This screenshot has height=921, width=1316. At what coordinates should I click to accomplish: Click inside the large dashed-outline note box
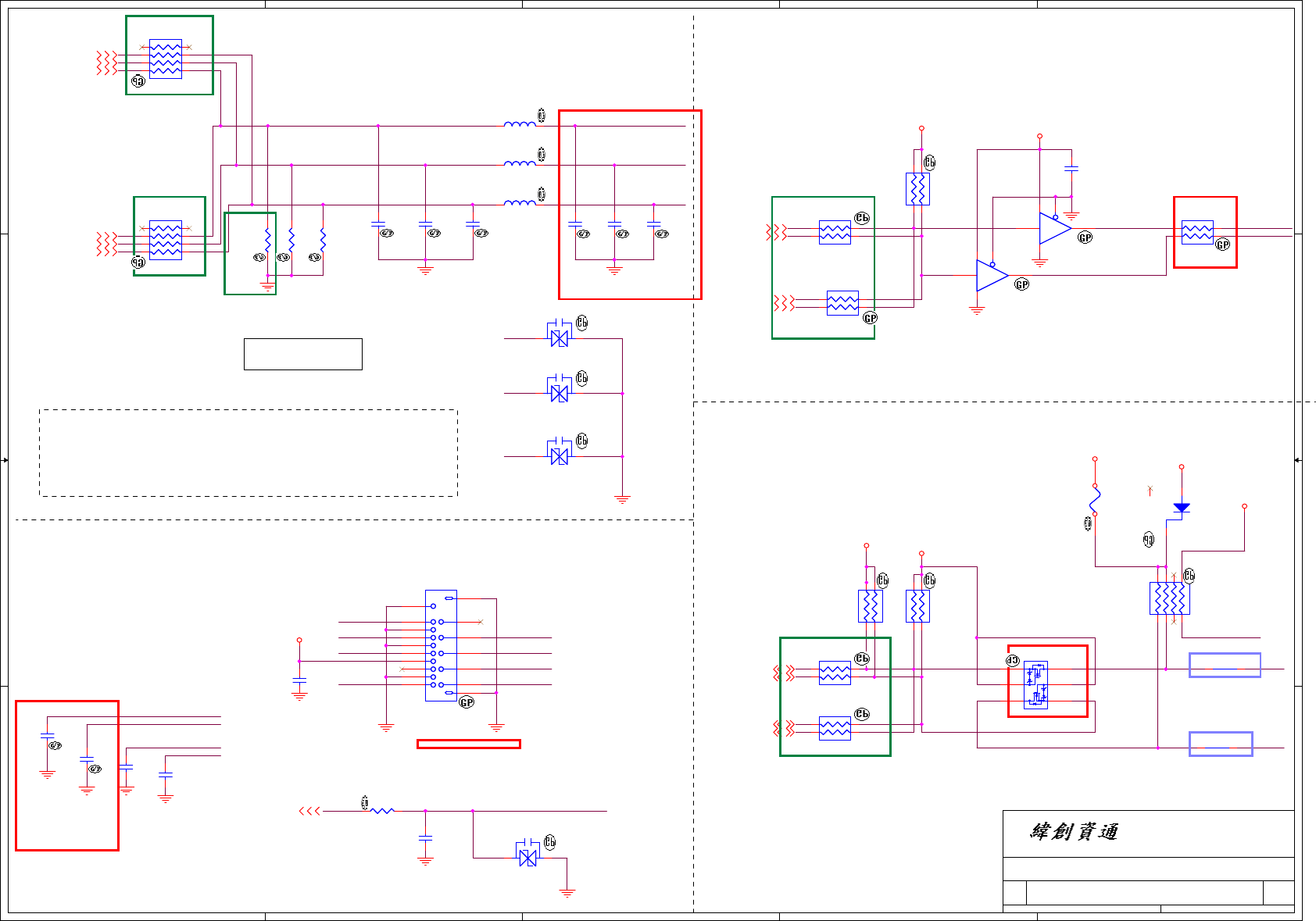(x=249, y=453)
